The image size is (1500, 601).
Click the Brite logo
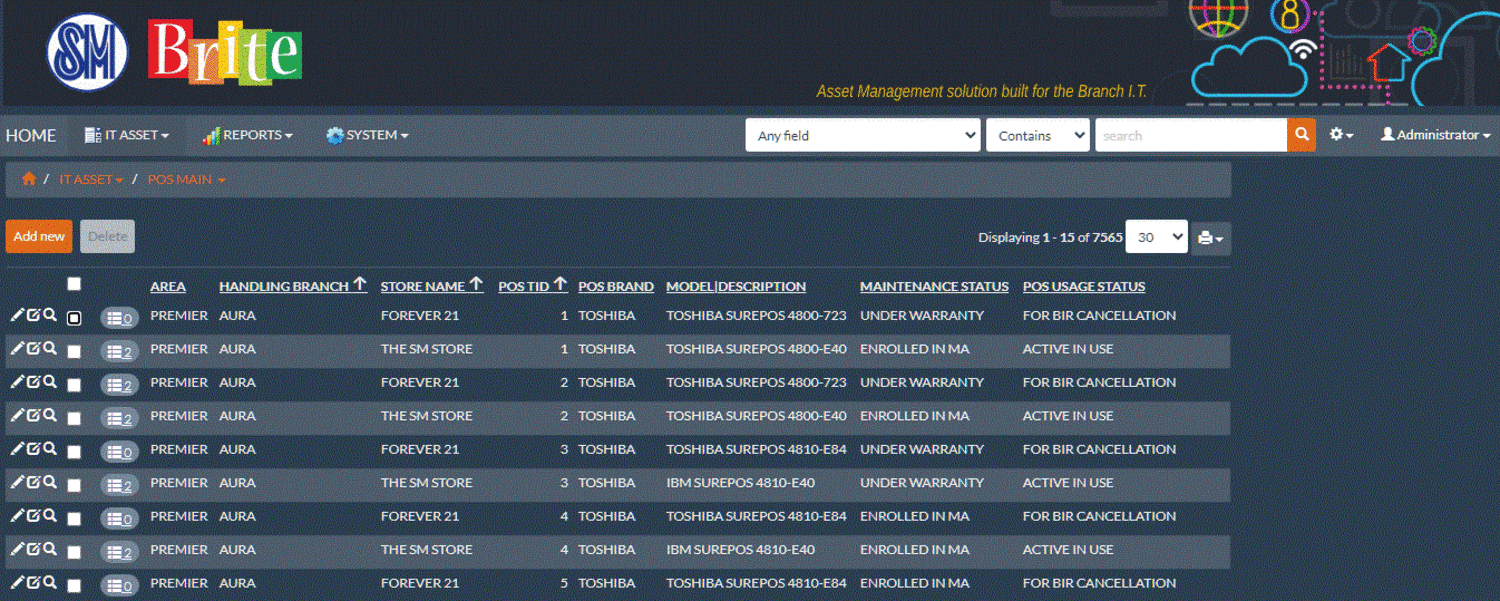click(x=225, y=51)
